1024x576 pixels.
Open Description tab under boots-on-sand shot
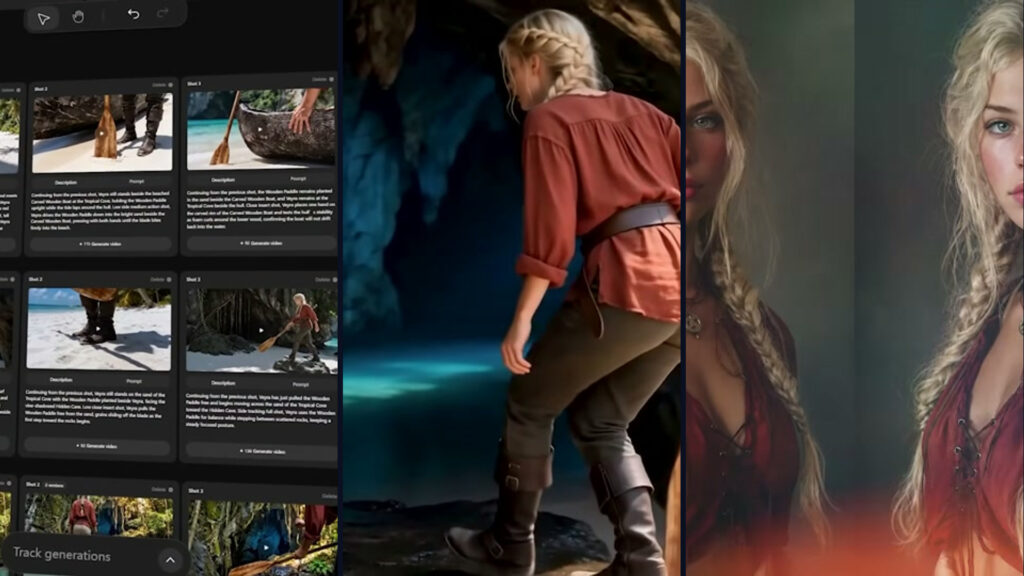pyautogui.click(x=61, y=379)
